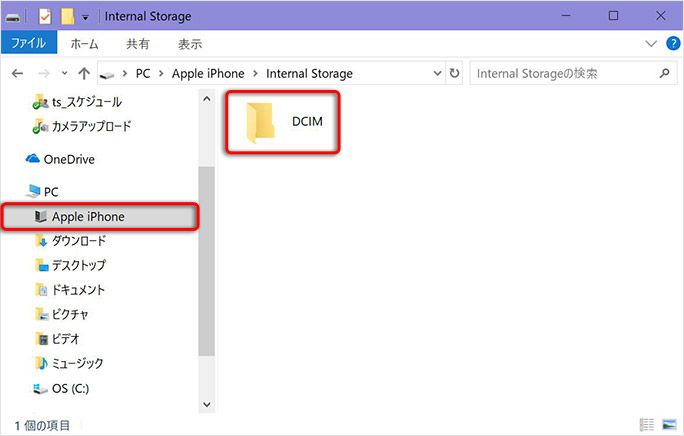Expand the quick access toolbar dropdown arrow
The image size is (684, 436).
click(86, 17)
